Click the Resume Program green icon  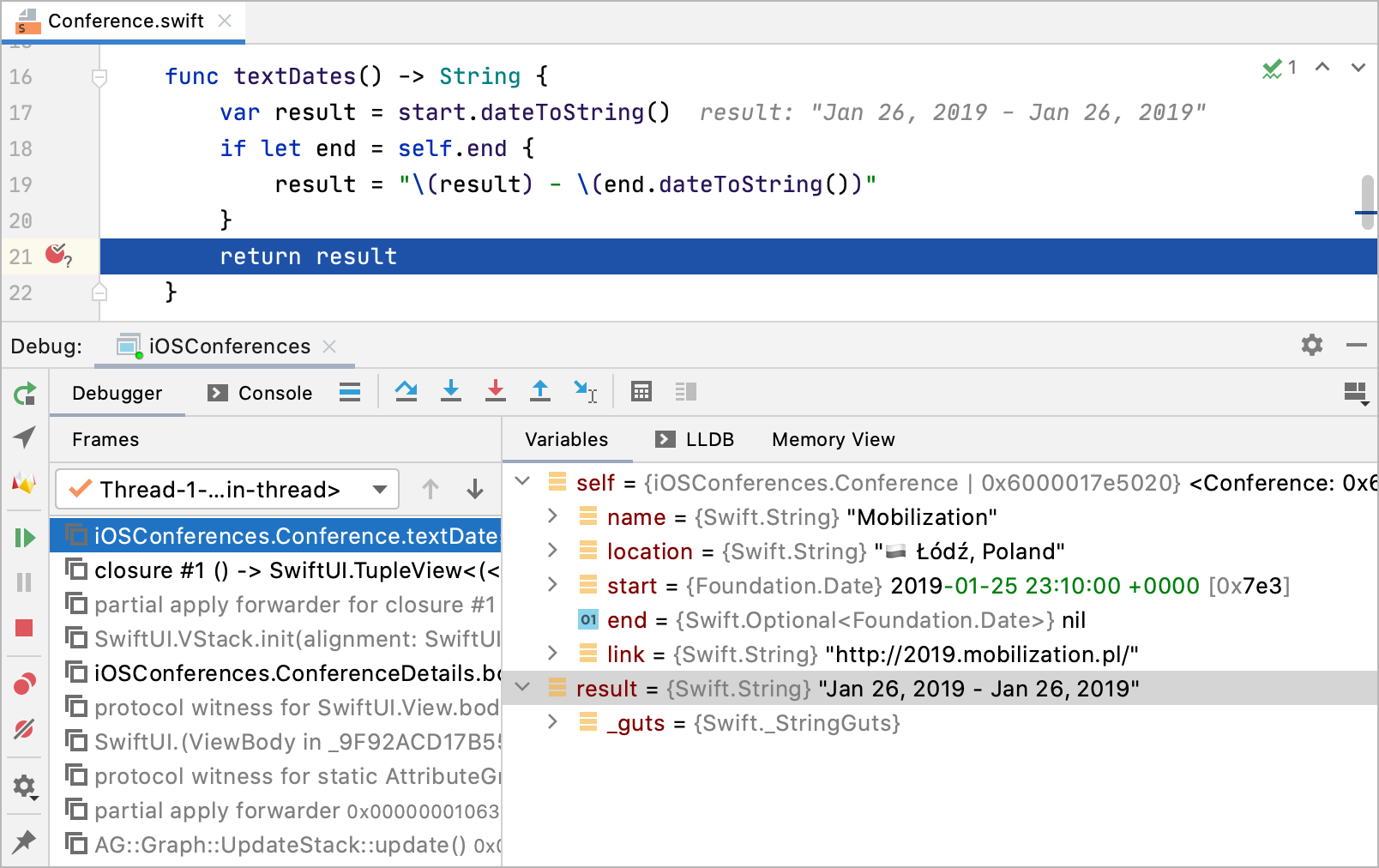tap(25, 537)
